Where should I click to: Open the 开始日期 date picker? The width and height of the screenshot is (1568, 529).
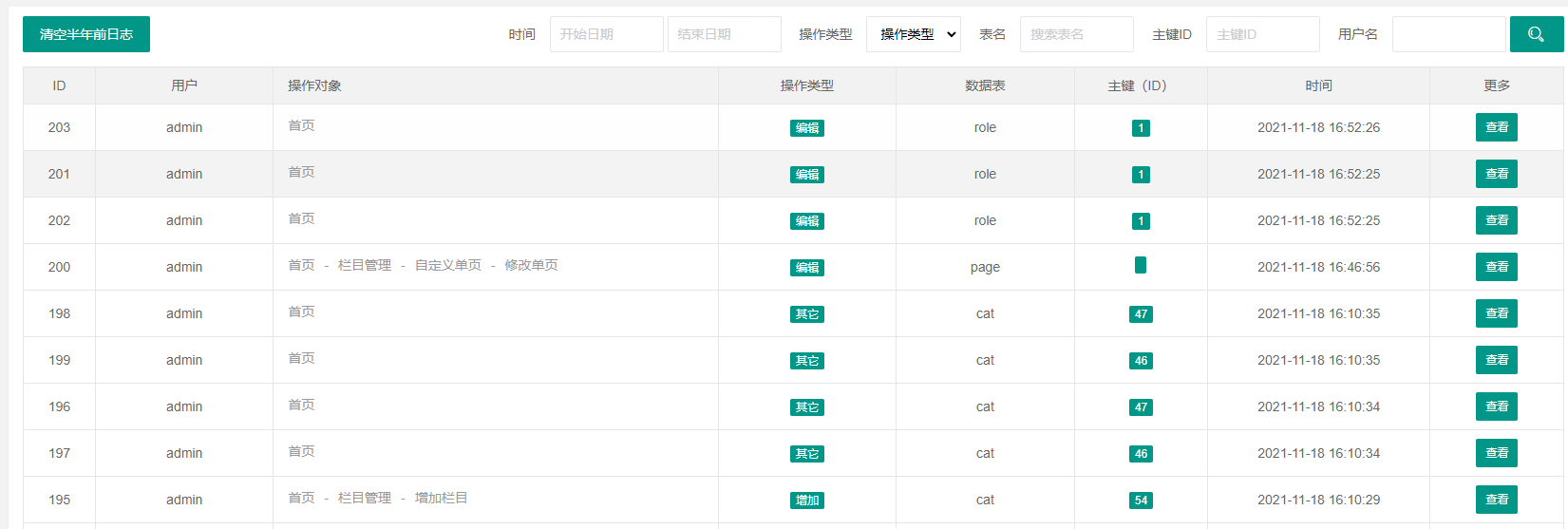click(607, 34)
